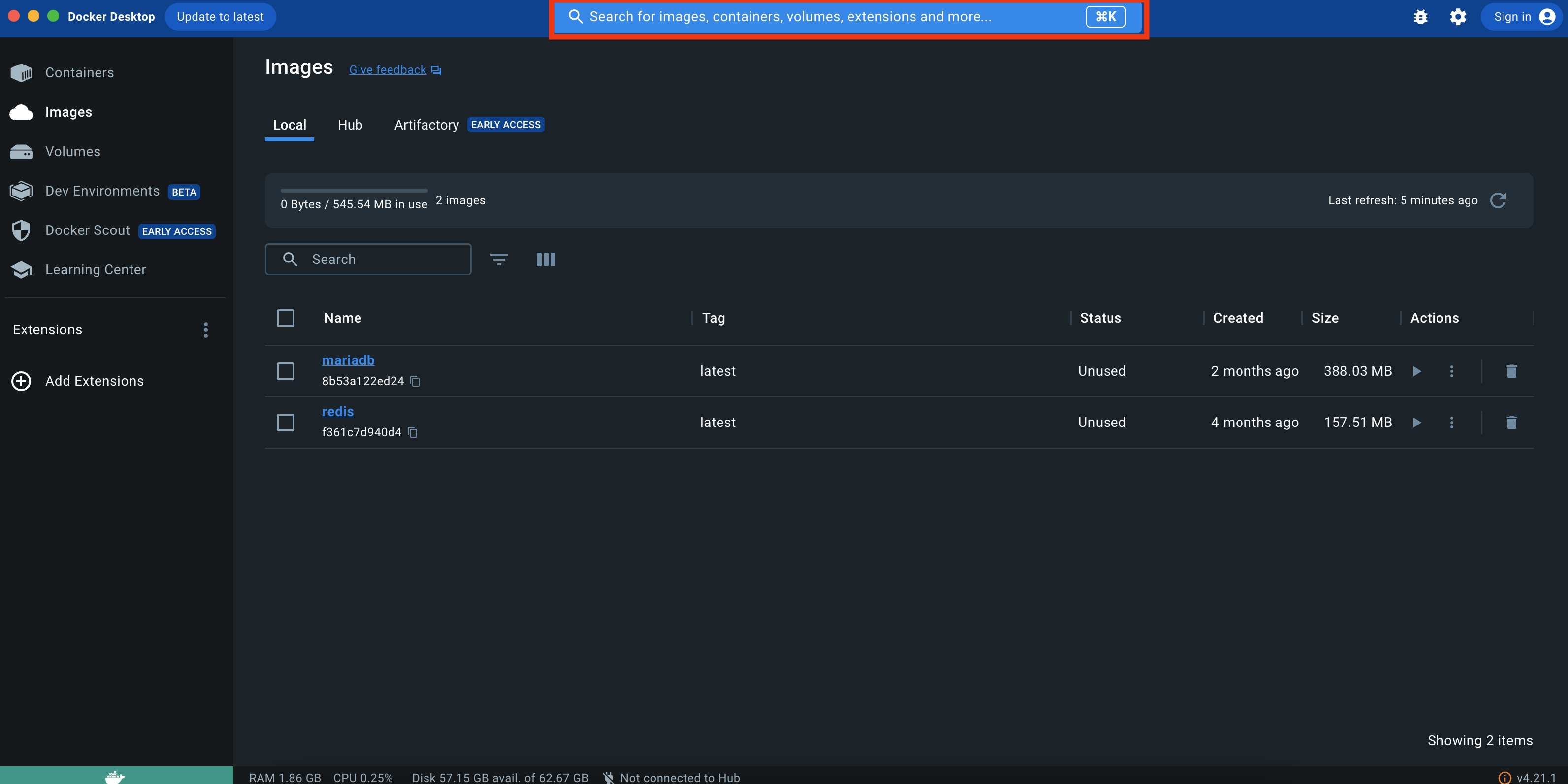Open the filter dropdown for images list
The width and height of the screenshot is (1568, 784).
coord(500,259)
